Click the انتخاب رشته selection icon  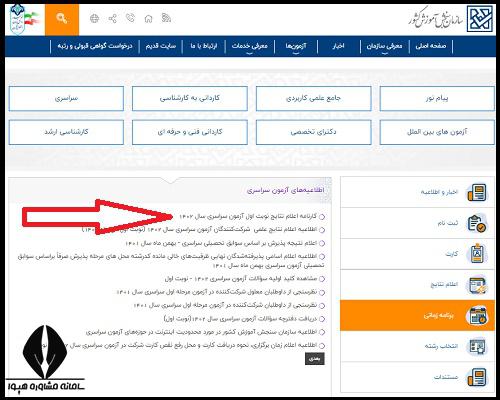pos(477,346)
